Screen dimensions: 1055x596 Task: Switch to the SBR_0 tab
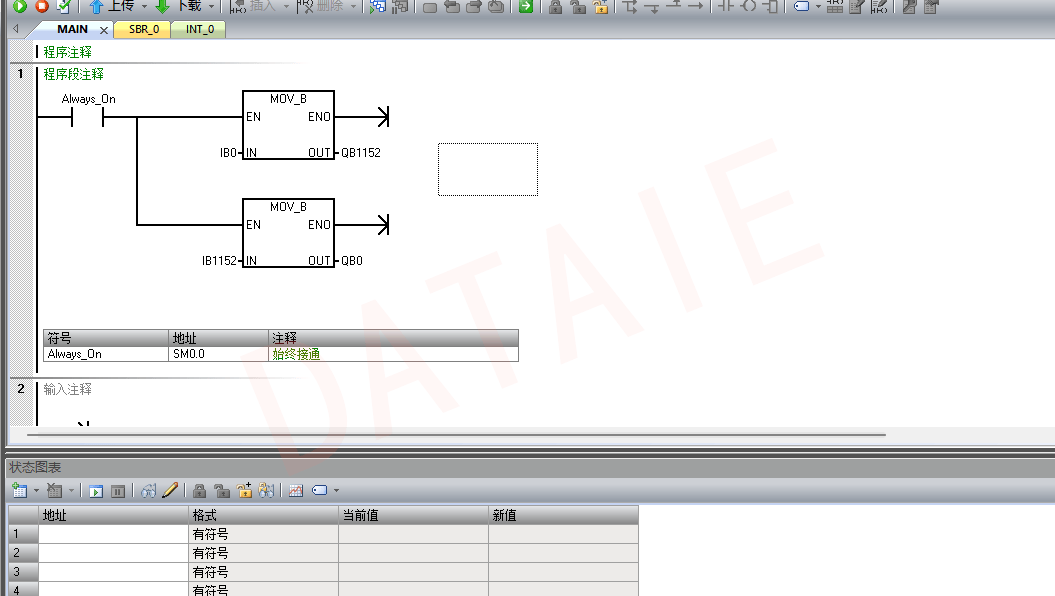click(x=144, y=30)
